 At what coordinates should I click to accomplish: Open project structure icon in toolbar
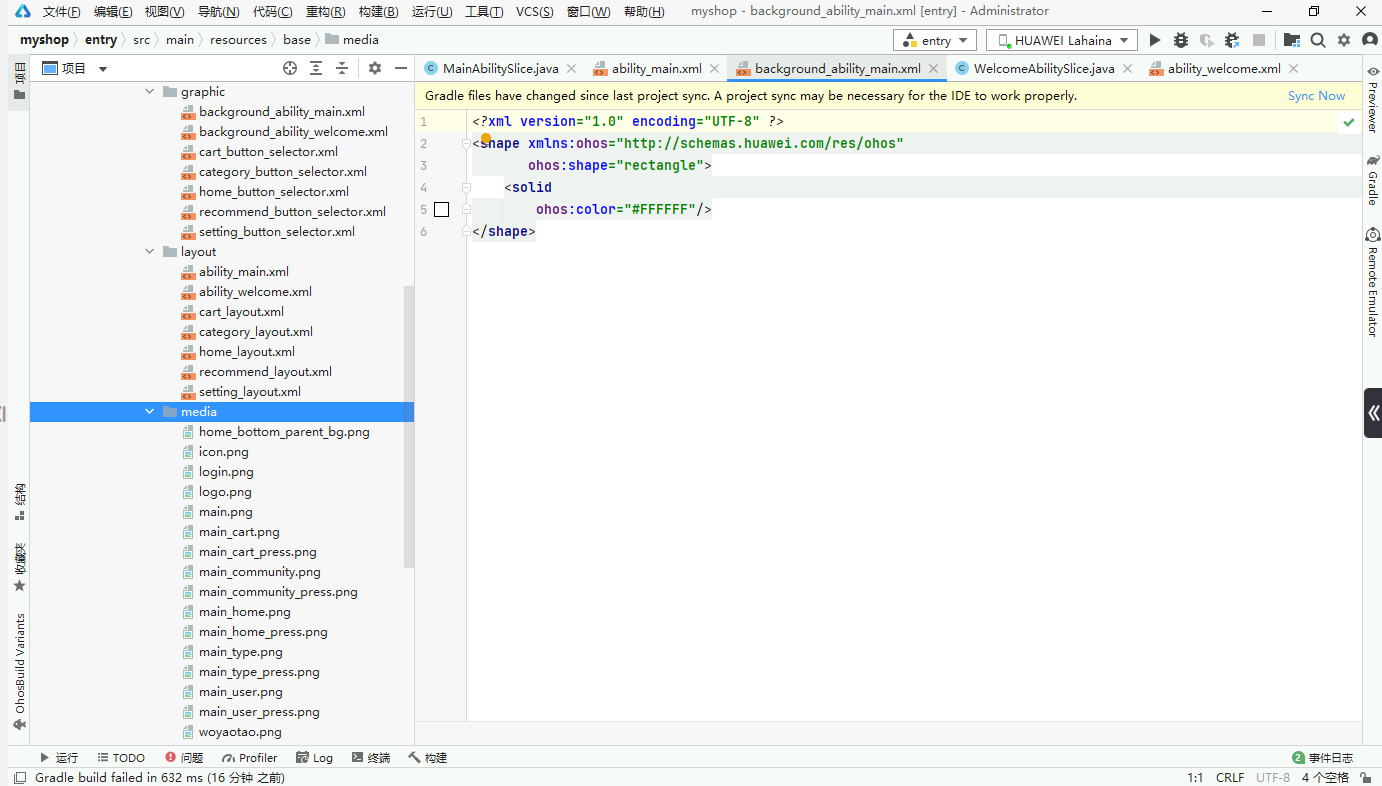(x=1292, y=40)
